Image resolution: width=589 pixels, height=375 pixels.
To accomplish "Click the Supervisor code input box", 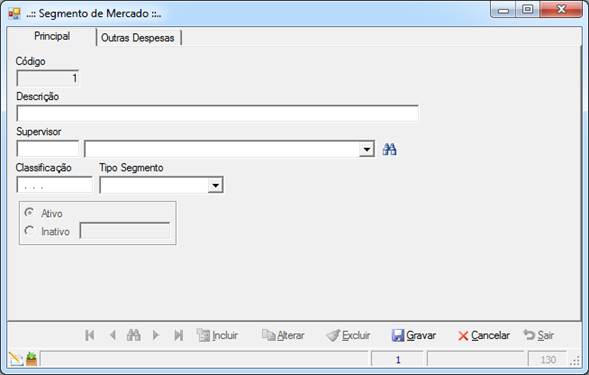I will tap(48, 149).
